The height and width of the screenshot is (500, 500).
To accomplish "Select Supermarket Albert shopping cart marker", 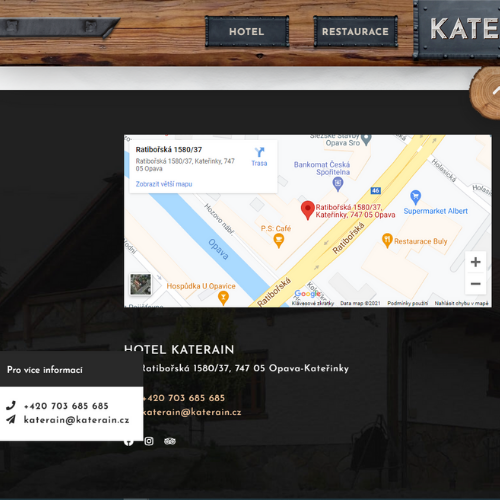I will 415,197.
